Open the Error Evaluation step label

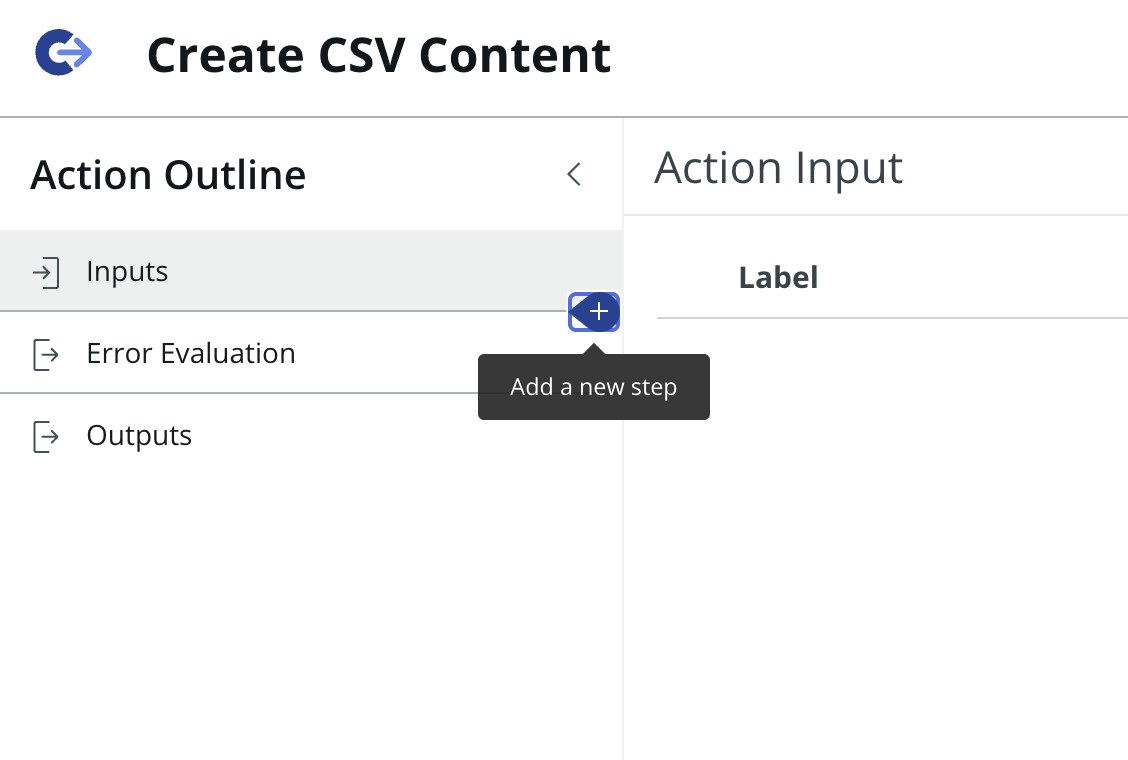(x=191, y=354)
